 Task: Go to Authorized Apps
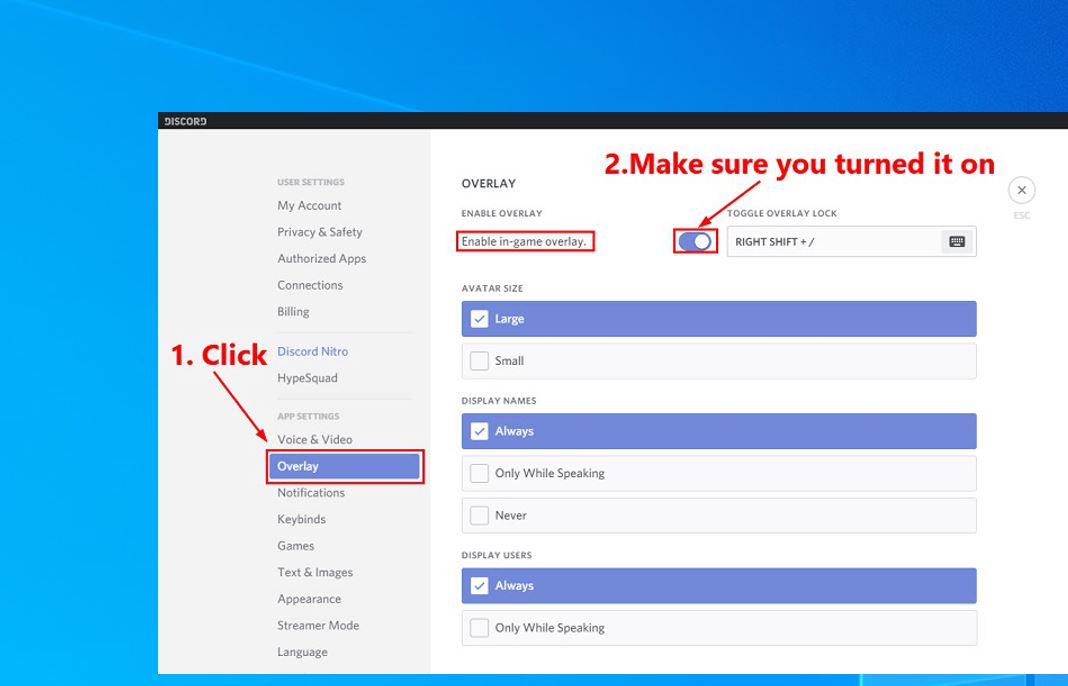coord(321,259)
